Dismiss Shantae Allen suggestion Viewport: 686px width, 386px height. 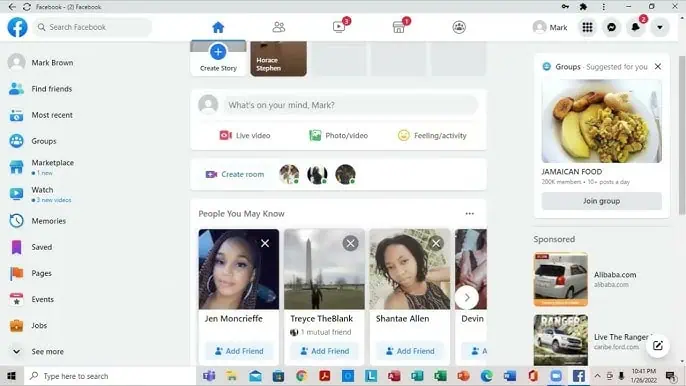coord(436,243)
